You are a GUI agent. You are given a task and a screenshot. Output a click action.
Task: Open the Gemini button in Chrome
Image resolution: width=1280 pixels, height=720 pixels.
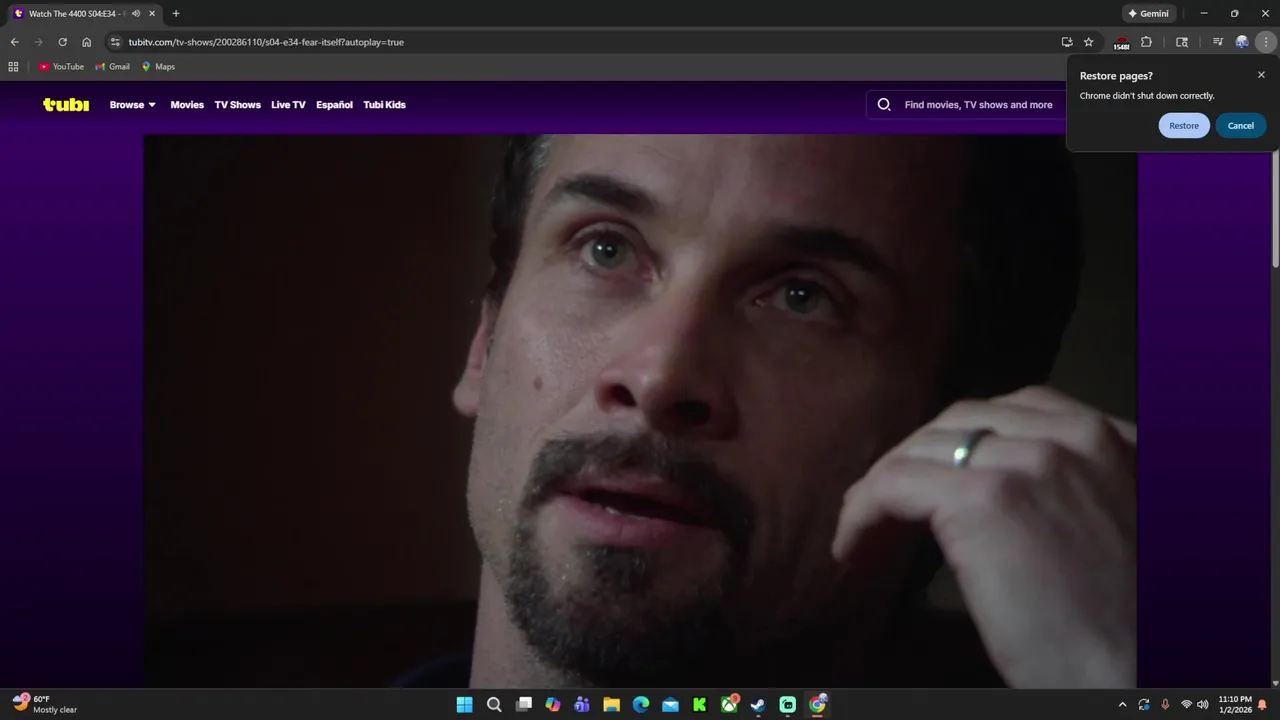tap(1148, 14)
